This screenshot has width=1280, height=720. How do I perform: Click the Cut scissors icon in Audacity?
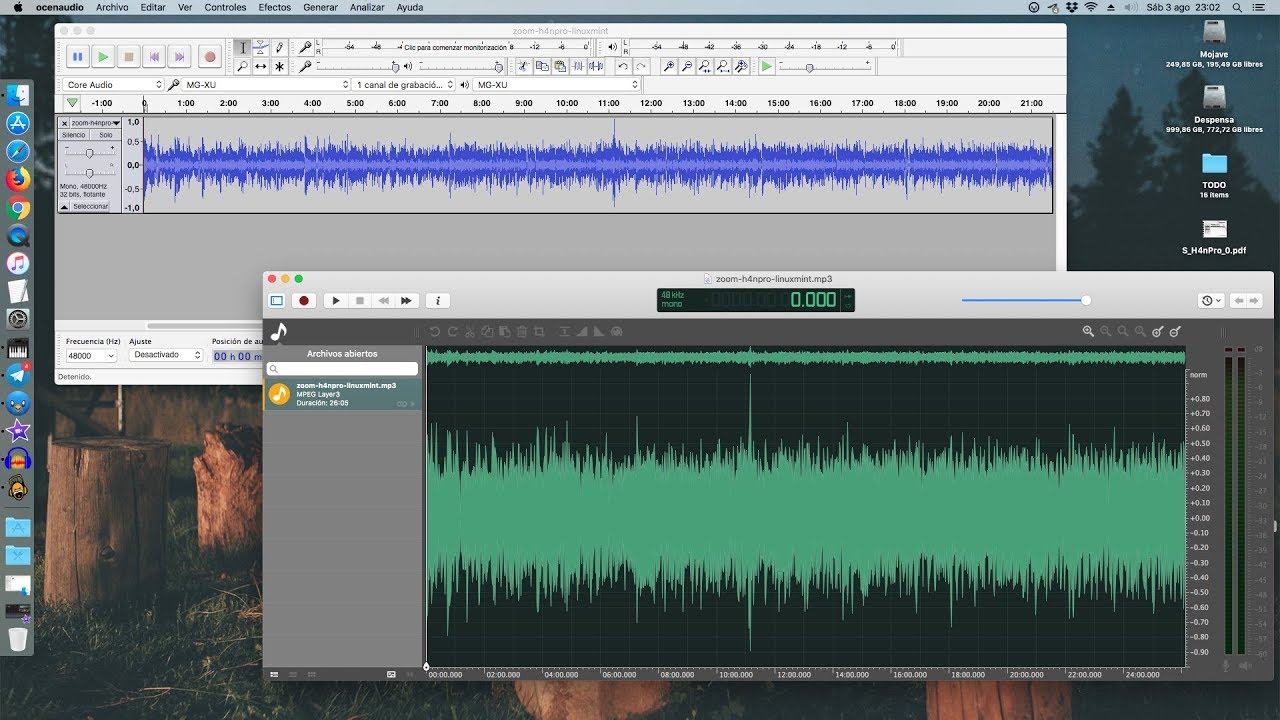click(x=522, y=66)
